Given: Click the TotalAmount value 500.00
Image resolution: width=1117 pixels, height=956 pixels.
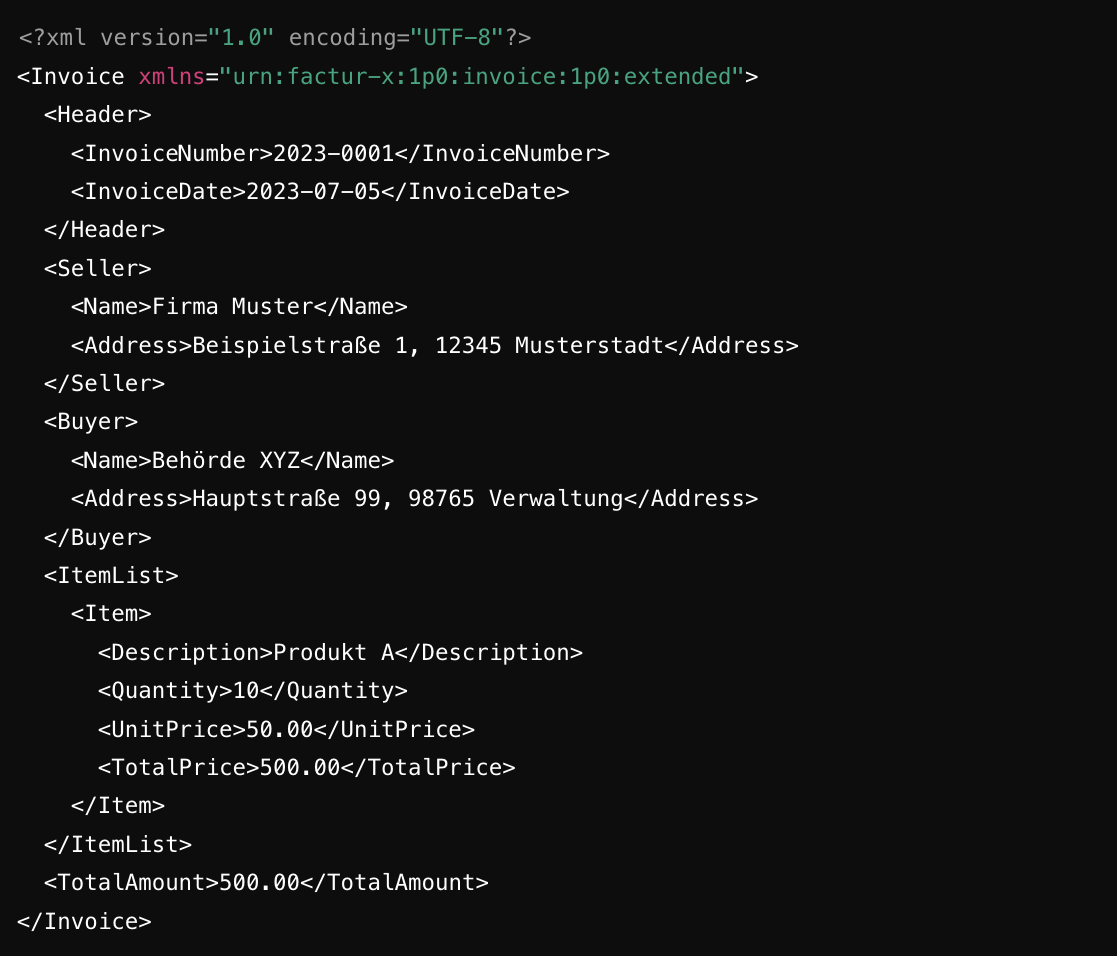Looking at the screenshot, I should [x=259, y=882].
